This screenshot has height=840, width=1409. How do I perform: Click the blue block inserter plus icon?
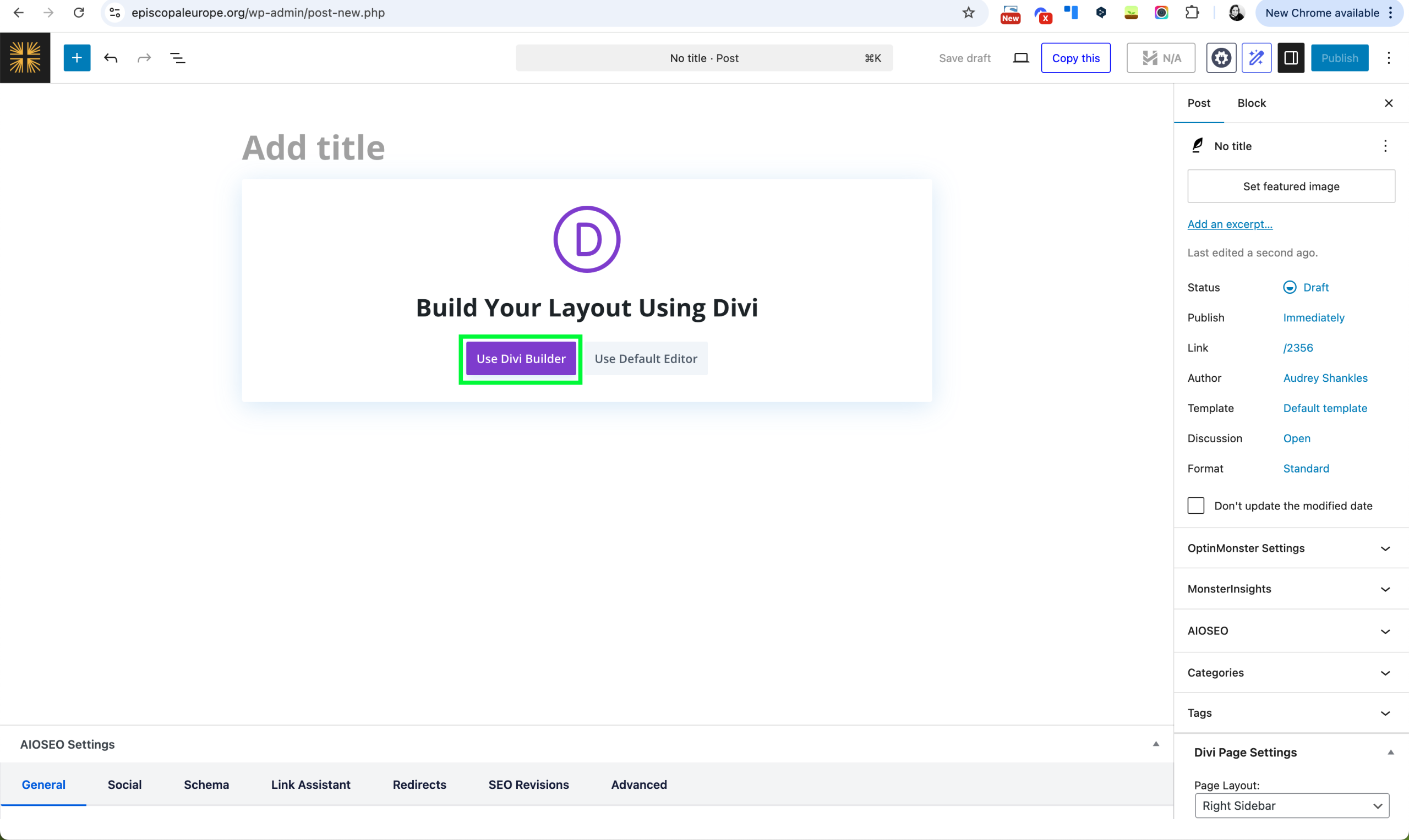77,58
